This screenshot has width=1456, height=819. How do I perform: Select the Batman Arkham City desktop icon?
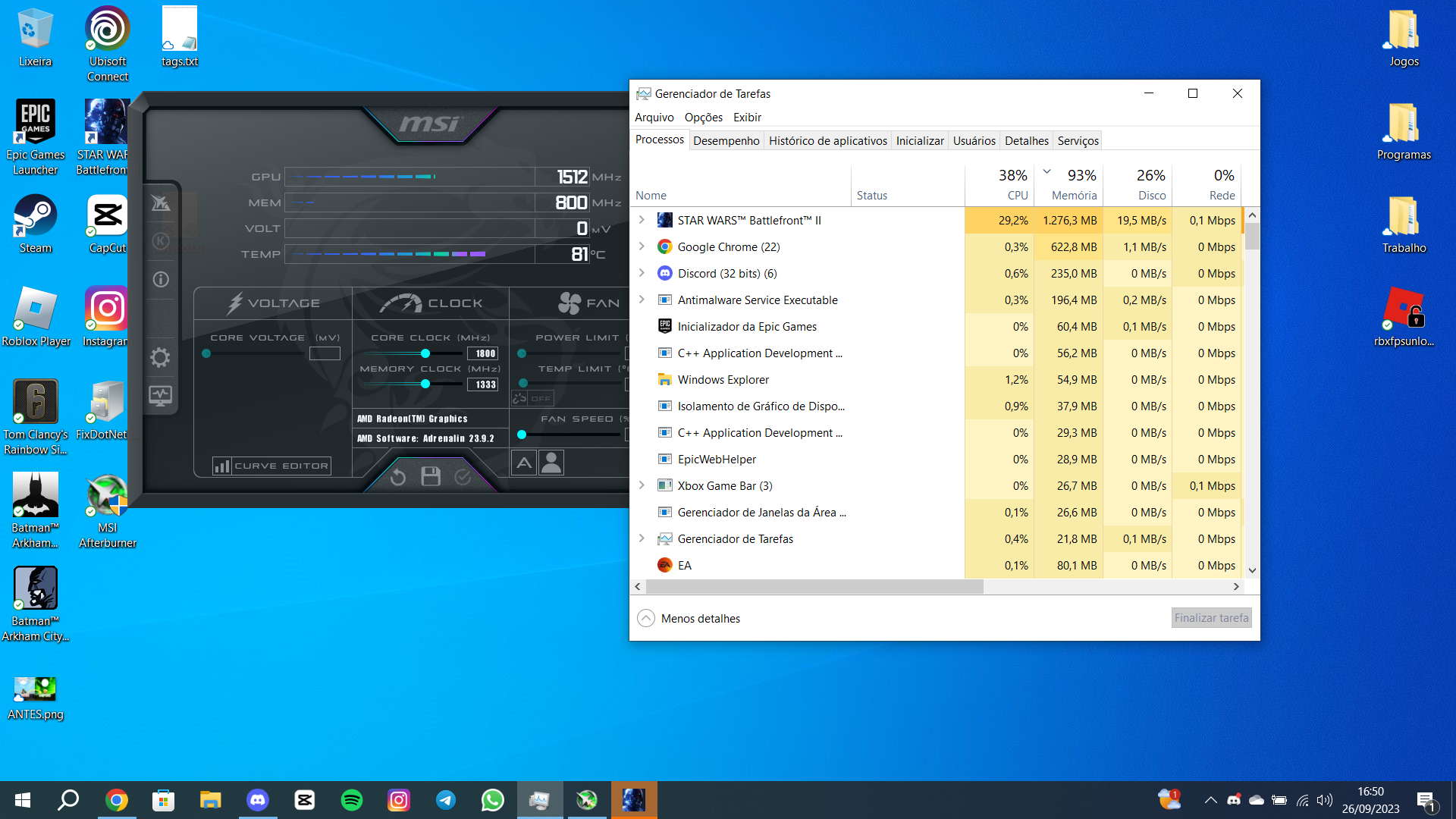click(36, 604)
